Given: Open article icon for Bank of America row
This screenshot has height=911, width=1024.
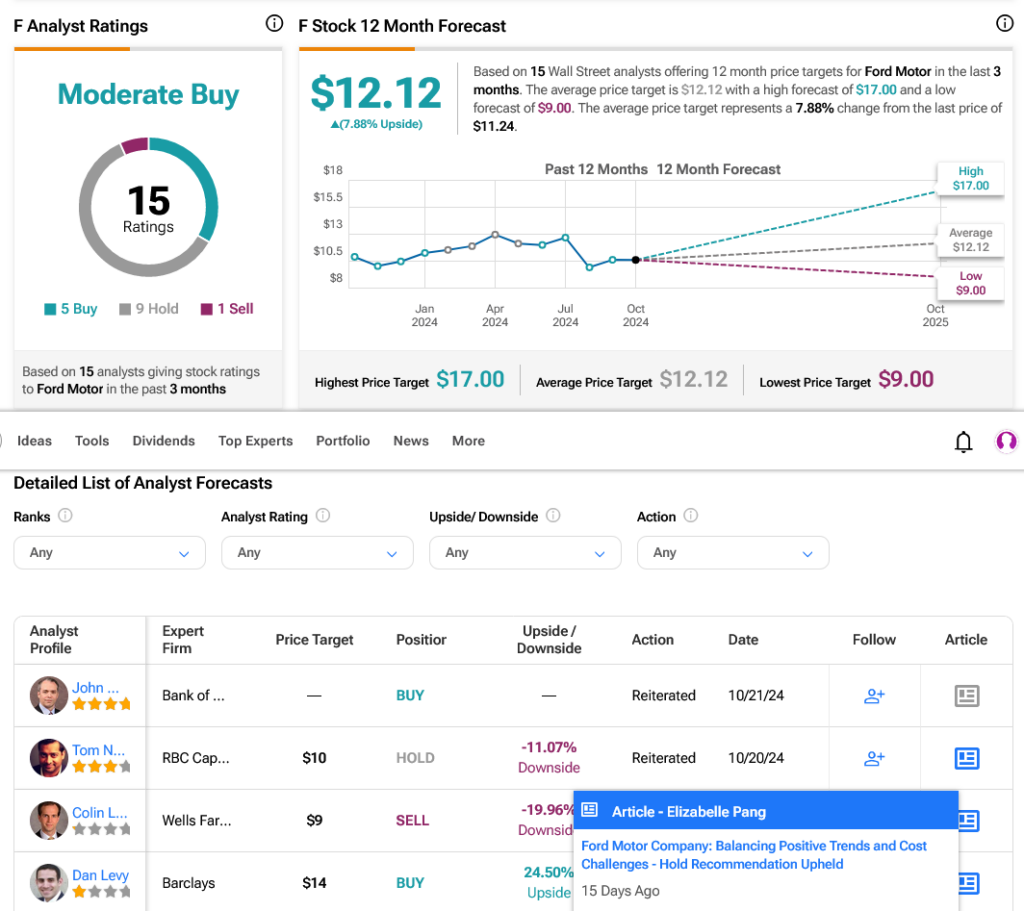Looking at the screenshot, I should click(966, 696).
